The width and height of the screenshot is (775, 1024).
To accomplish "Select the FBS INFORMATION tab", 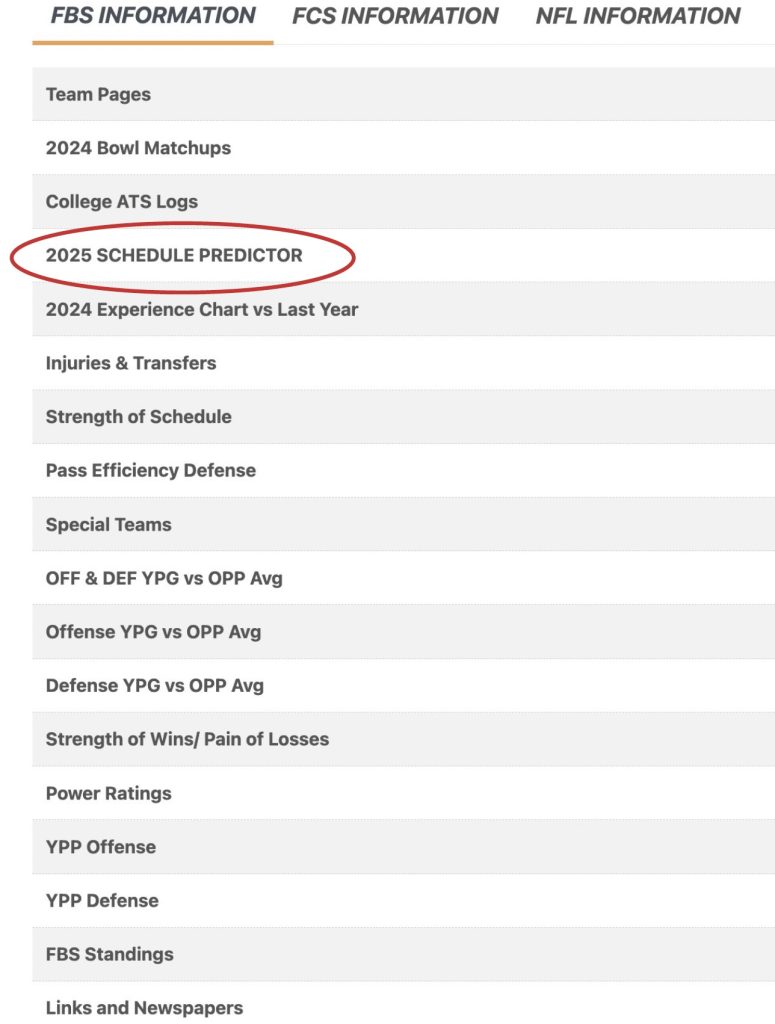I will click(x=153, y=17).
